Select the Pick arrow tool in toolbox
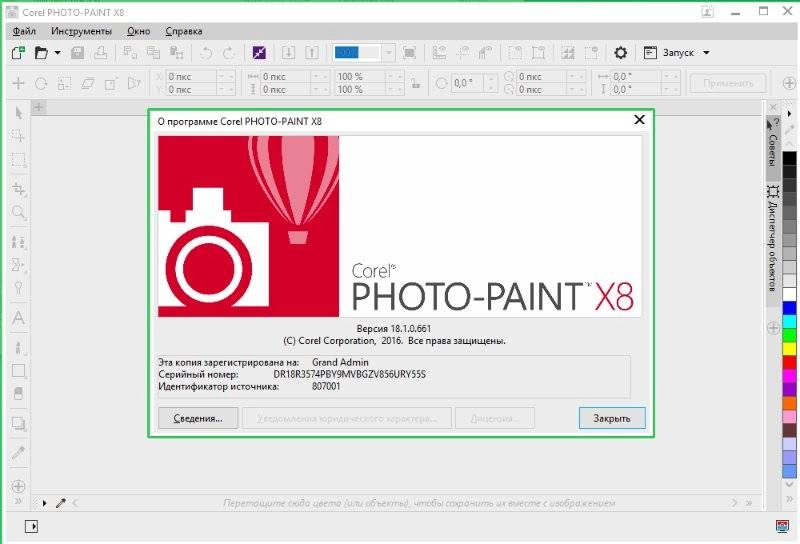 18,112
